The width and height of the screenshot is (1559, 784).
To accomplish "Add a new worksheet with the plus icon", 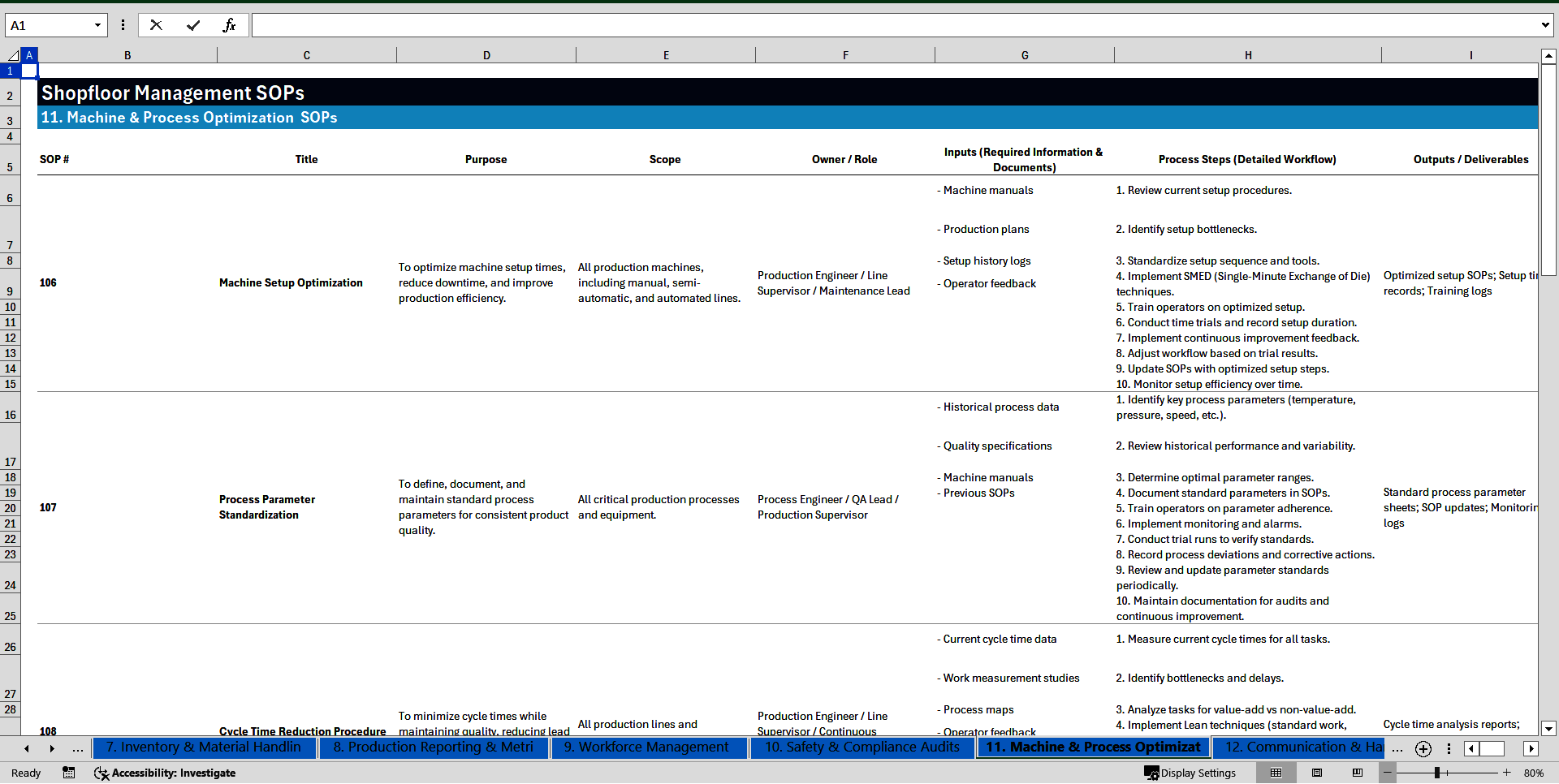I will tap(1423, 748).
